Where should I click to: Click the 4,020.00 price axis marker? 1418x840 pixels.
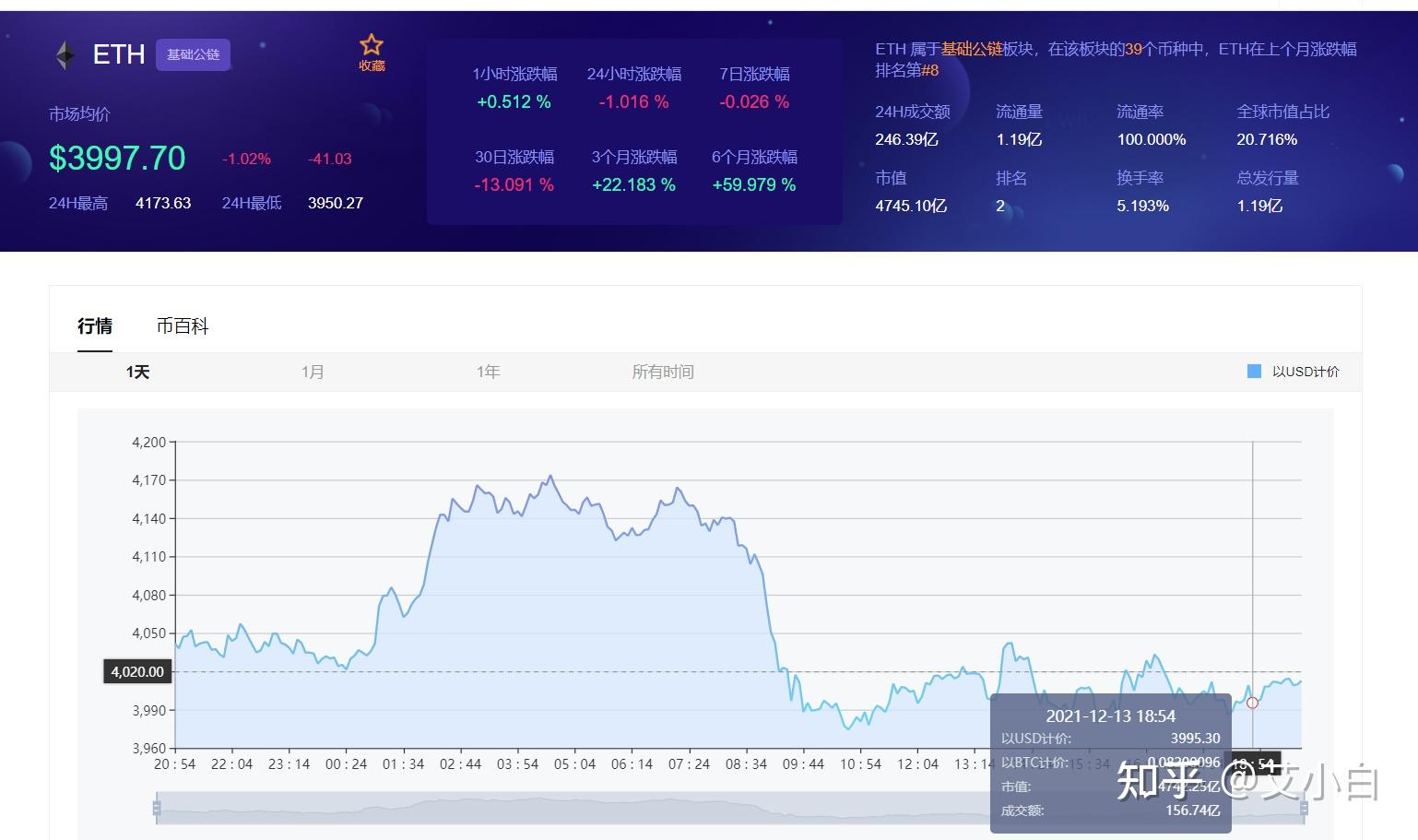pos(137,672)
